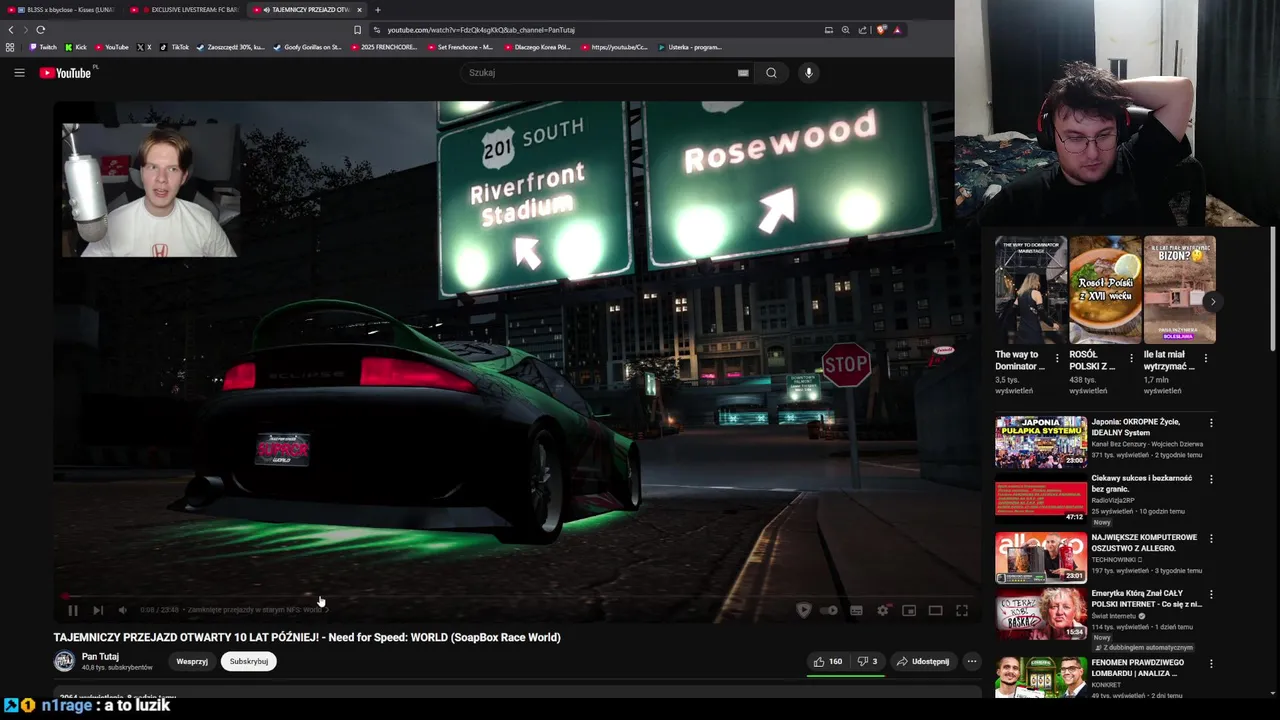Image resolution: width=1280 pixels, height=720 pixels.
Task: Open options for Ciekawy sukces video
Action: point(1211,479)
